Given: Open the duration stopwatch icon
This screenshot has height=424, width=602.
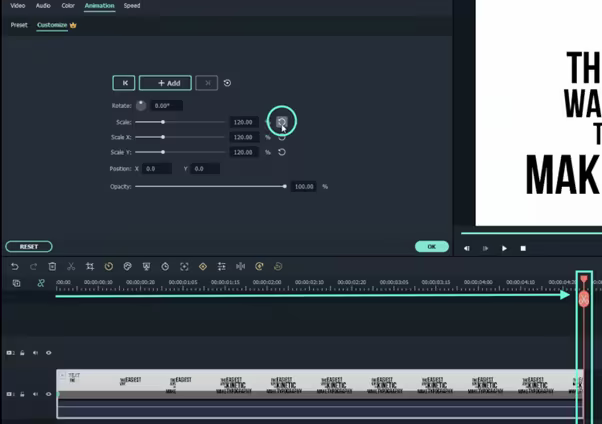Looking at the screenshot, I should click(x=165, y=267).
